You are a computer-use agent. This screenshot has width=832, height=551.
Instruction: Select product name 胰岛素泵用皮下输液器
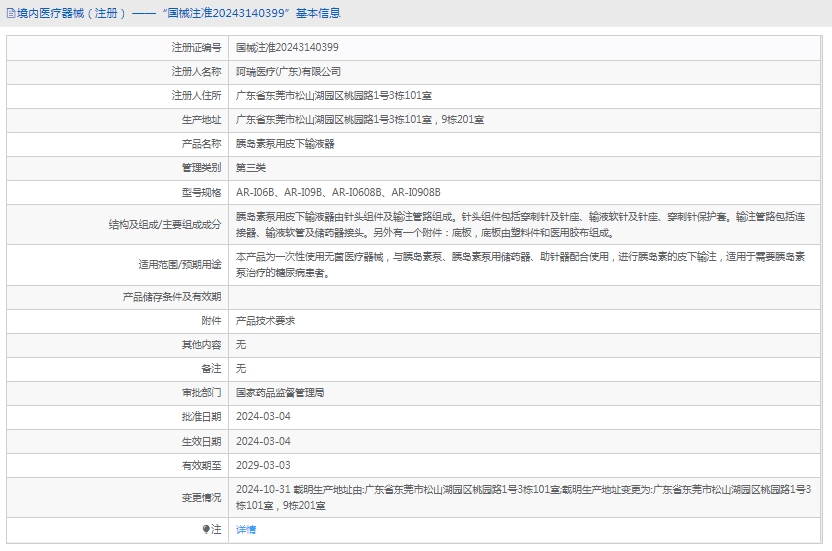[x=285, y=144]
